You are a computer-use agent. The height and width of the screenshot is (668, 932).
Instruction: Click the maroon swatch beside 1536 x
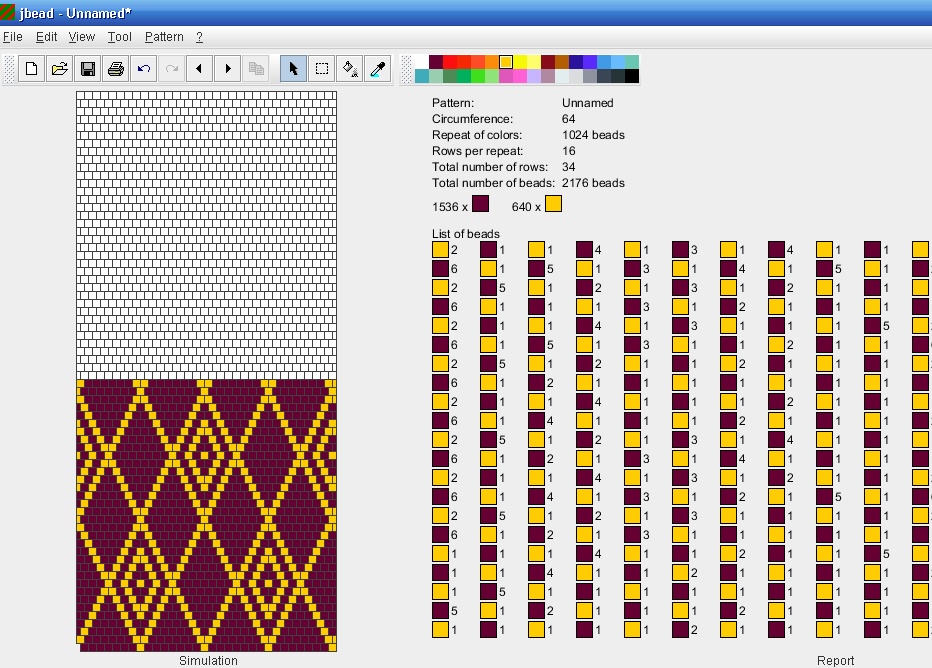pyautogui.click(x=480, y=204)
